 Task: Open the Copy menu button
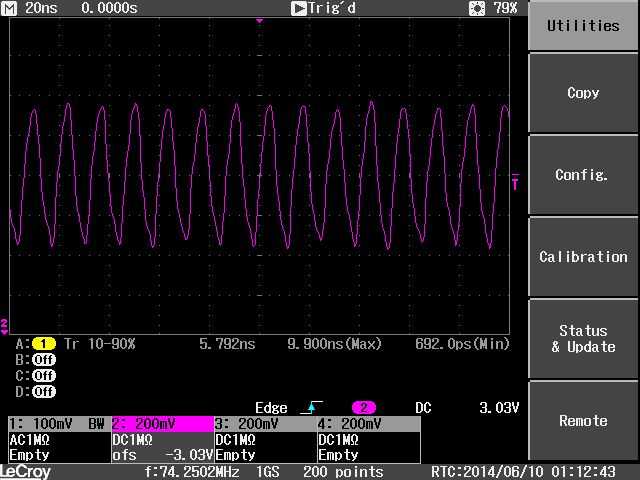click(x=583, y=93)
